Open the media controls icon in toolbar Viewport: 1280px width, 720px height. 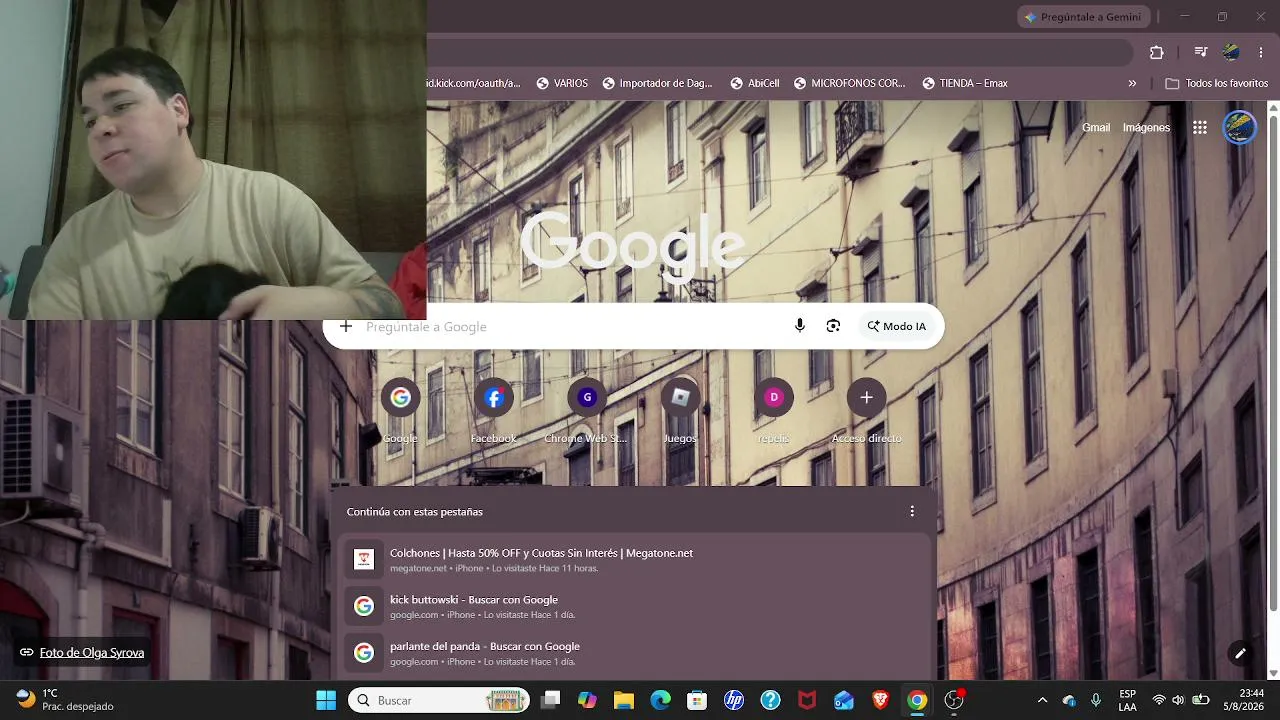pyautogui.click(x=1201, y=53)
